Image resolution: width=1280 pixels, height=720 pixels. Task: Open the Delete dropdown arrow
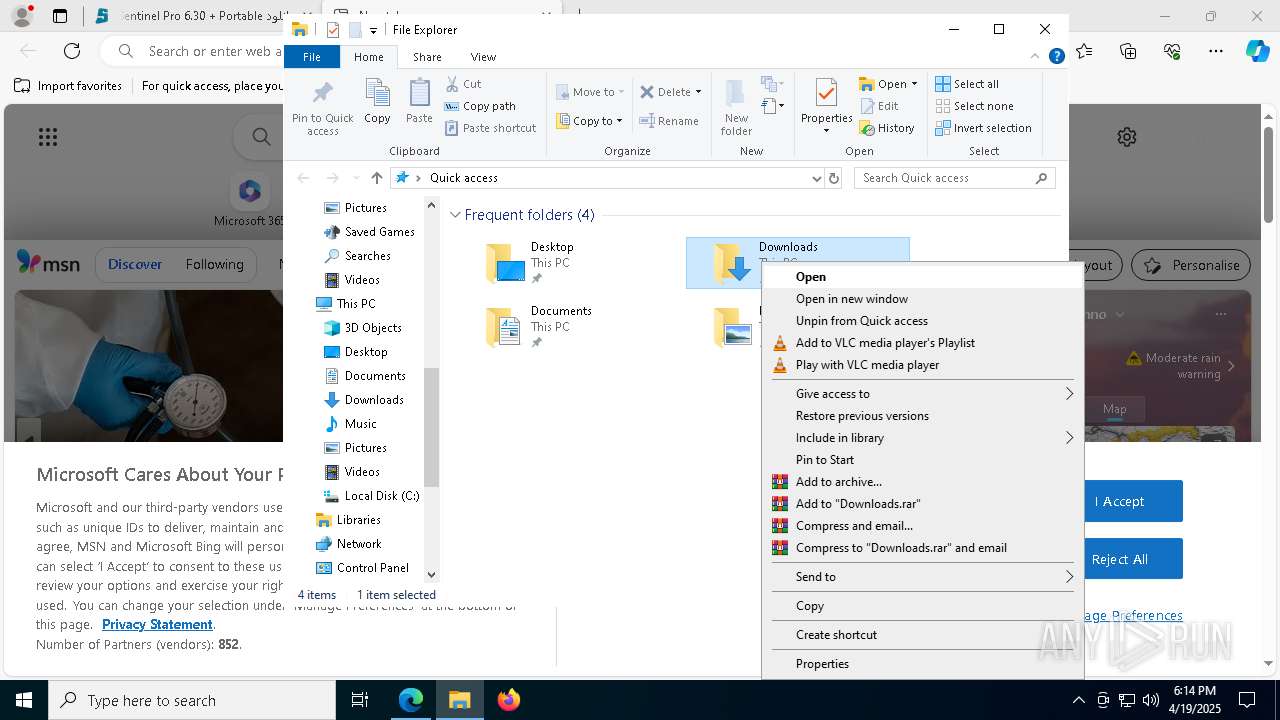(698, 92)
